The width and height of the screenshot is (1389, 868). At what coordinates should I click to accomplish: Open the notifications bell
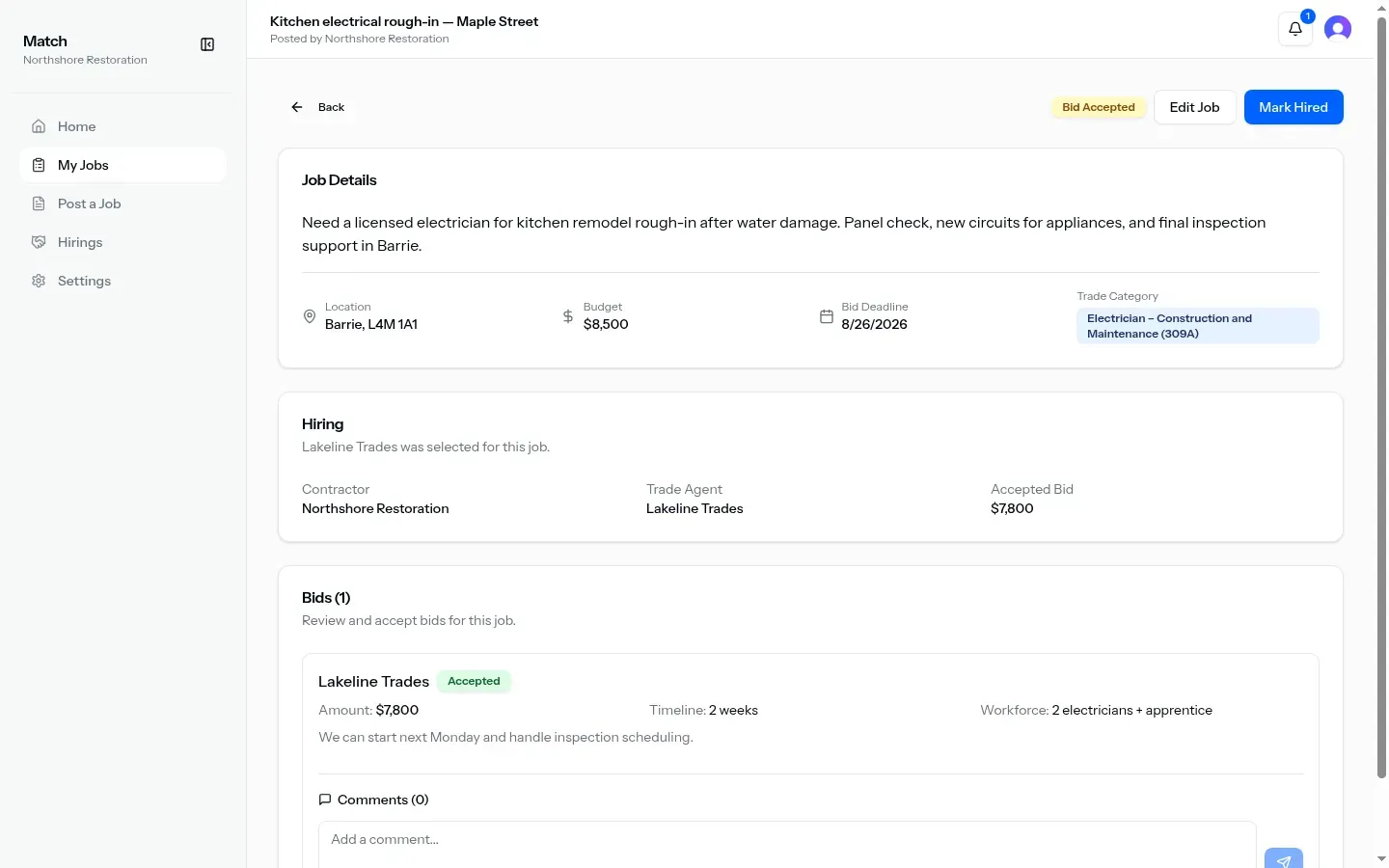click(1295, 29)
